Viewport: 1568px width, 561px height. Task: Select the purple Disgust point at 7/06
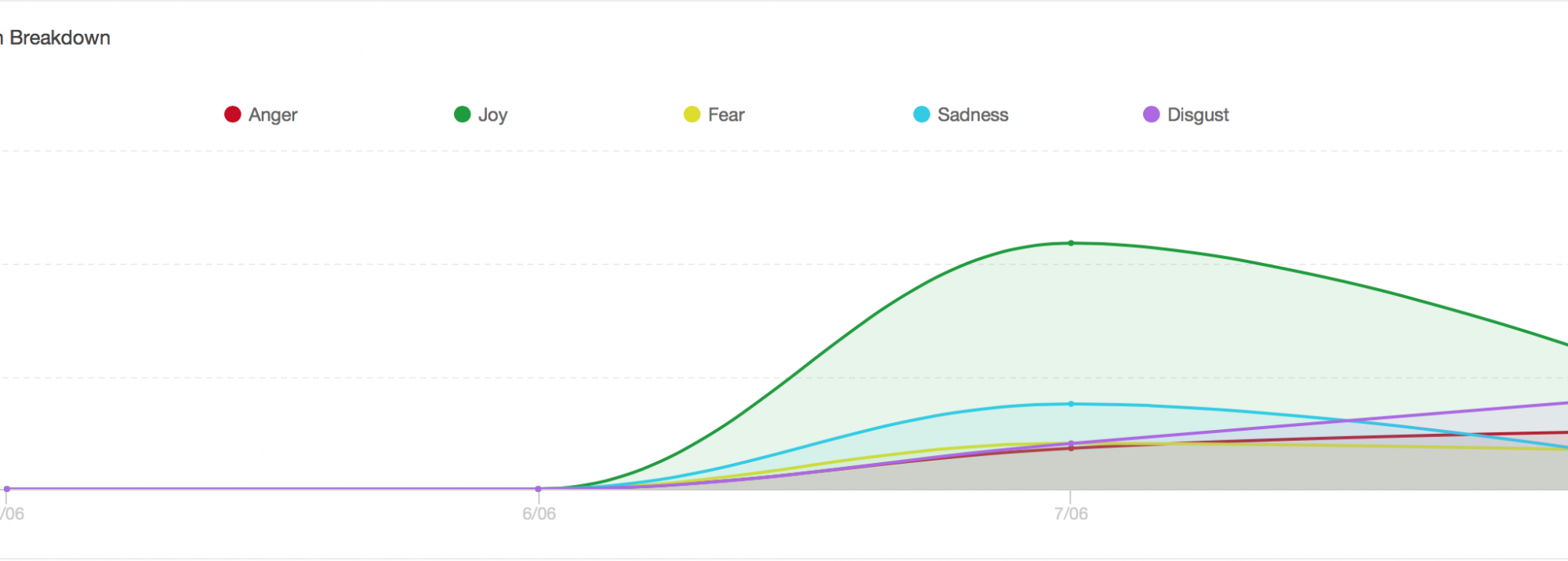(1071, 443)
